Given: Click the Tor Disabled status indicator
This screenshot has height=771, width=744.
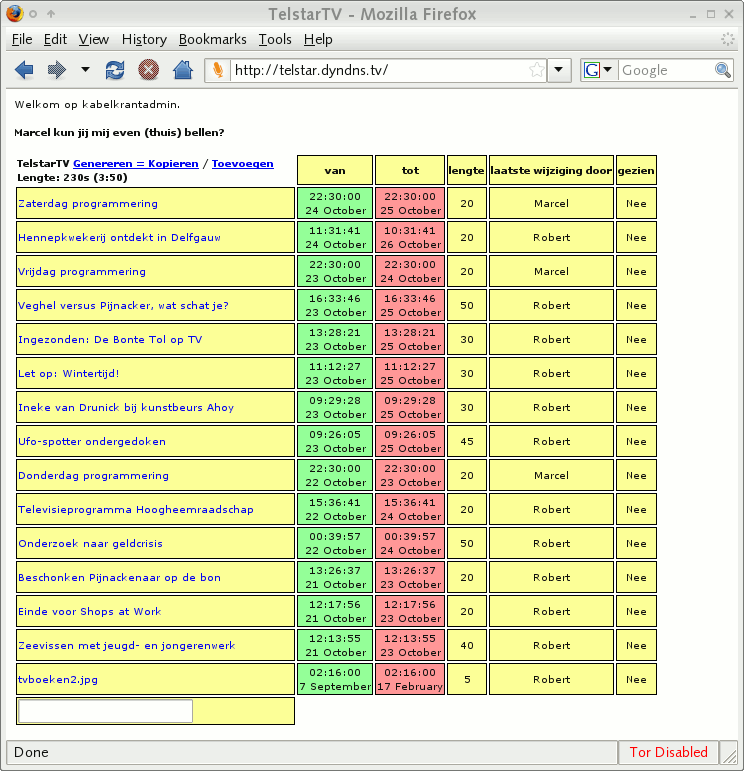Looking at the screenshot, I should tap(668, 752).
